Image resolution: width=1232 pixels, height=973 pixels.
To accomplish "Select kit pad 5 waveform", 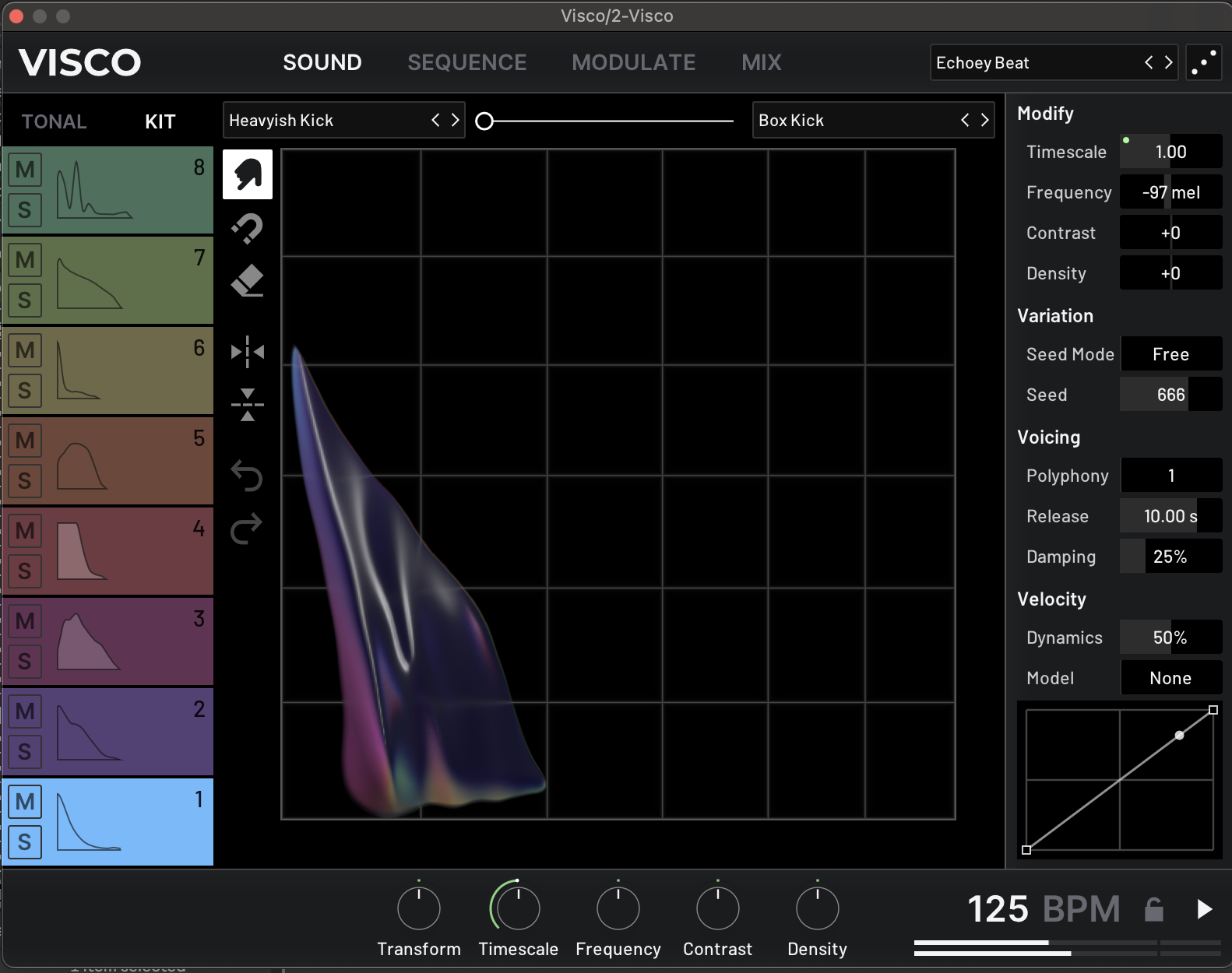I will pos(82,465).
